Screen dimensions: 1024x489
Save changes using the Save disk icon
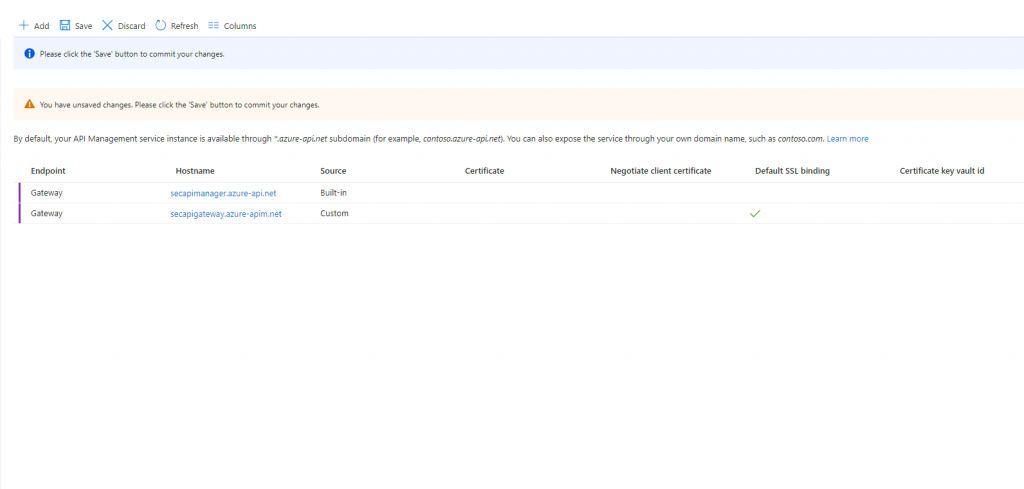[65, 26]
